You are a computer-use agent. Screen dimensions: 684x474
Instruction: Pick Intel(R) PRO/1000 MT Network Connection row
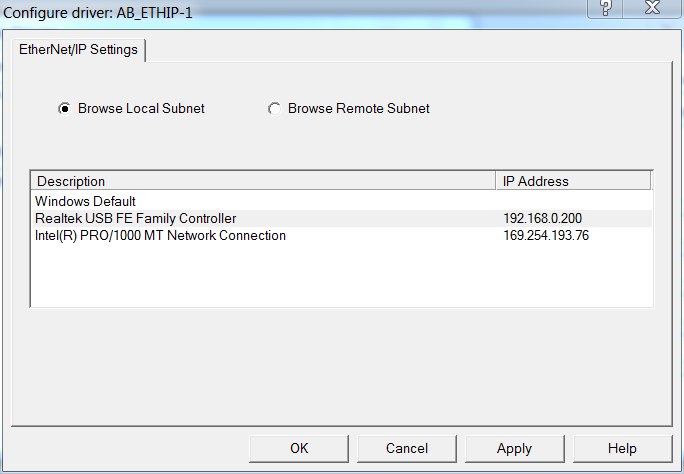click(160, 235)
